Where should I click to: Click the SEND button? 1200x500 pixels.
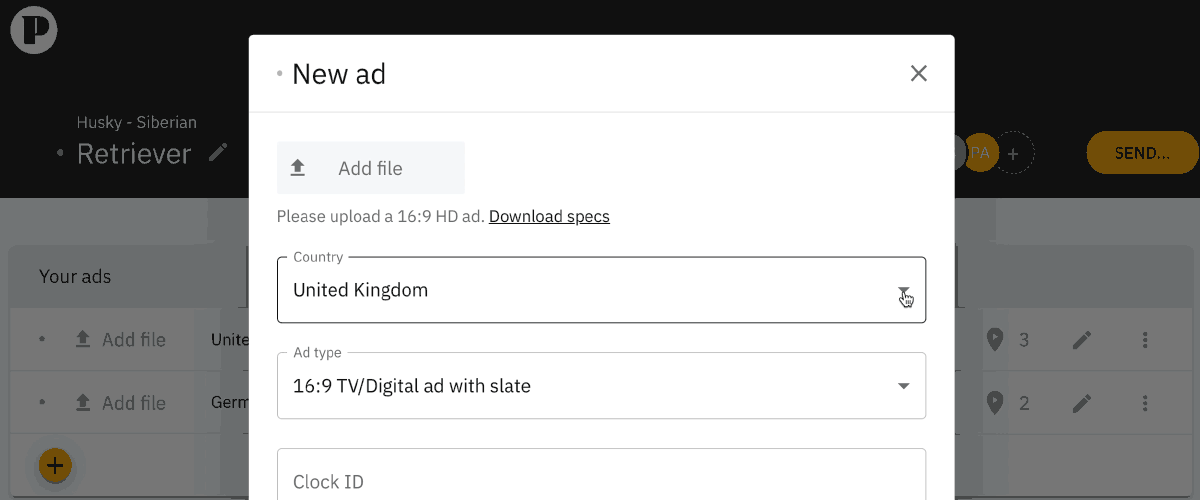[x=1142, y=153]
